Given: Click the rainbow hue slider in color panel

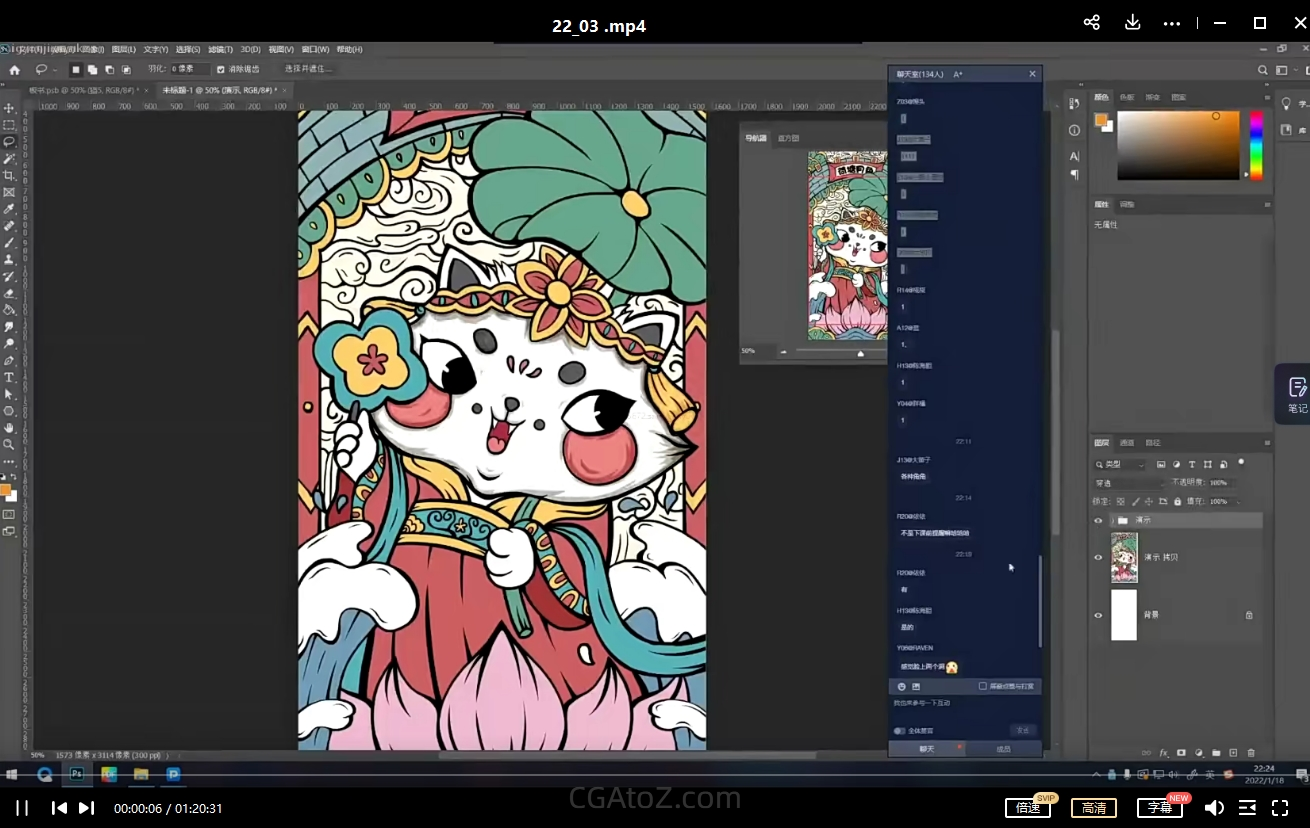Looking at the screenshot, I should (x=1256, y=145).
